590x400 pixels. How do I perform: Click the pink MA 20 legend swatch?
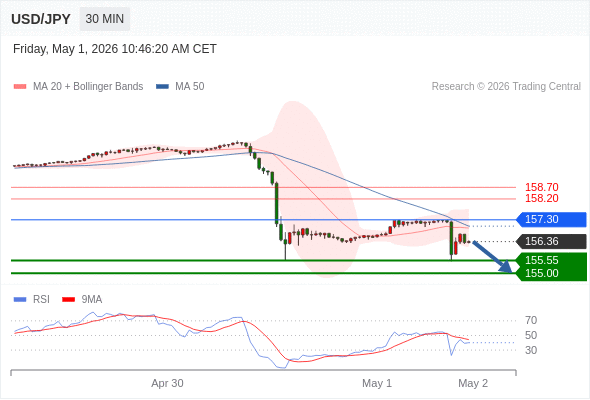click(x=20, y=87)
